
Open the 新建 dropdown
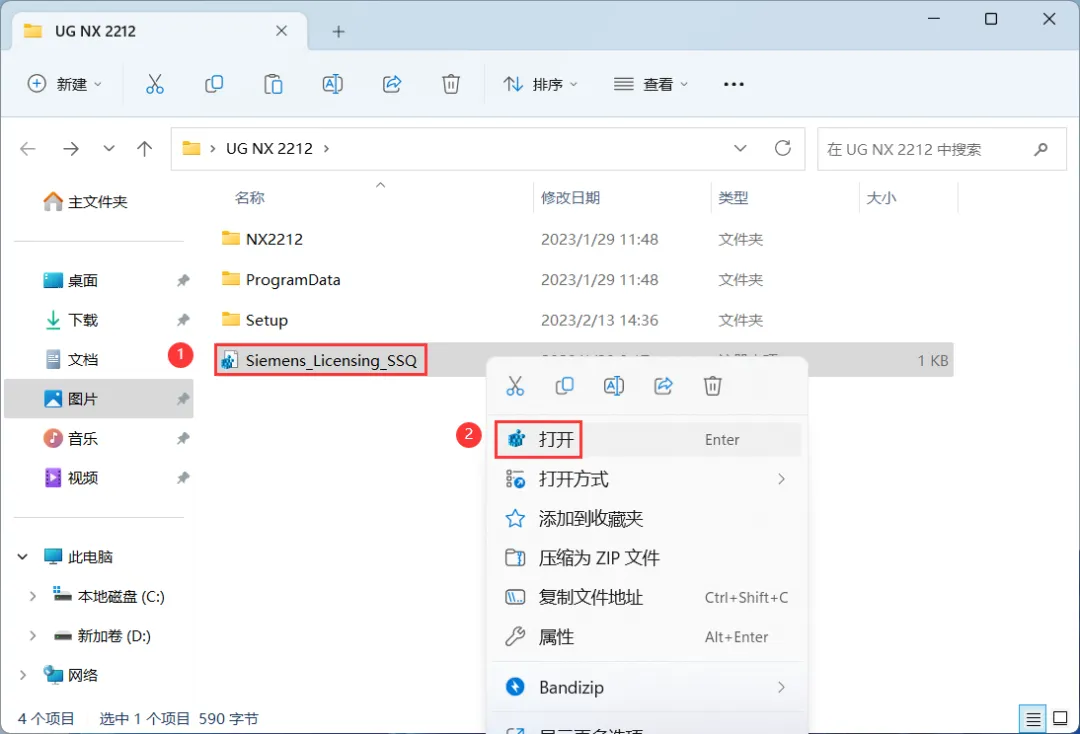[x=65, y=84]
